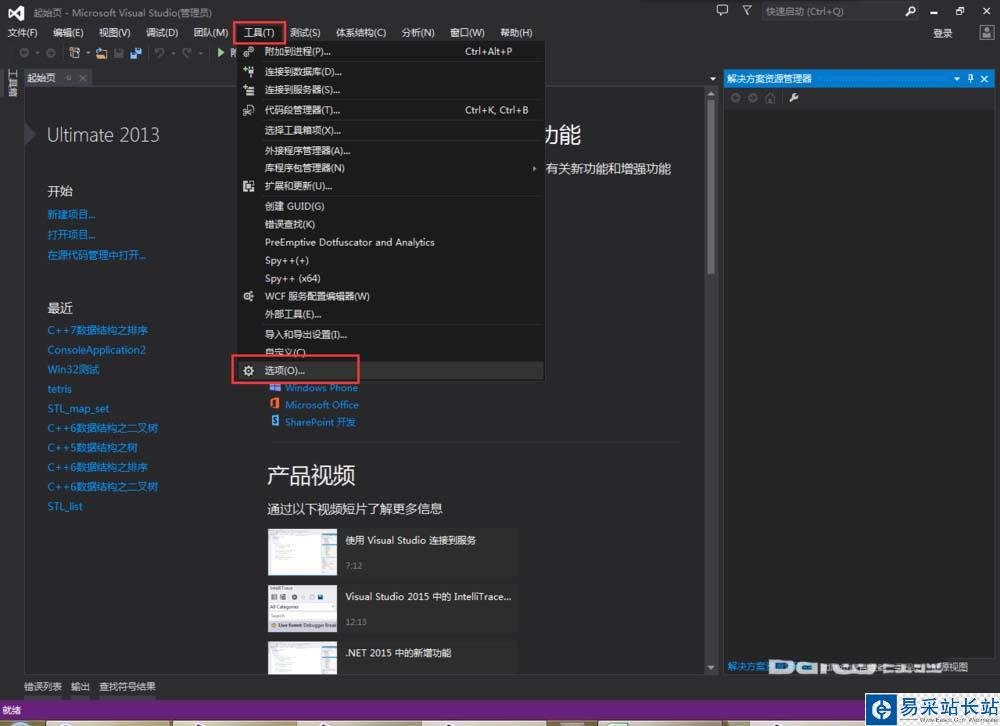This screenshot has width=1000, height=726.
Task: Open the 视图(V) menu
Action: click(x=115, y=33)
